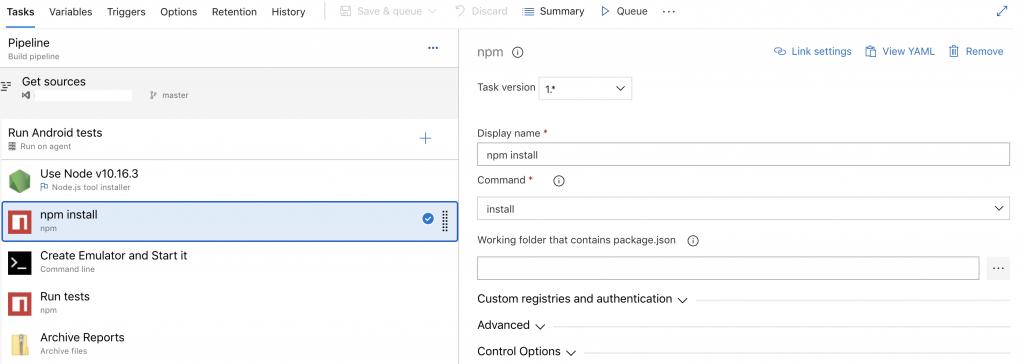
Task: Open the Pipeline more options ellipsis
Action: pos(433,48)
